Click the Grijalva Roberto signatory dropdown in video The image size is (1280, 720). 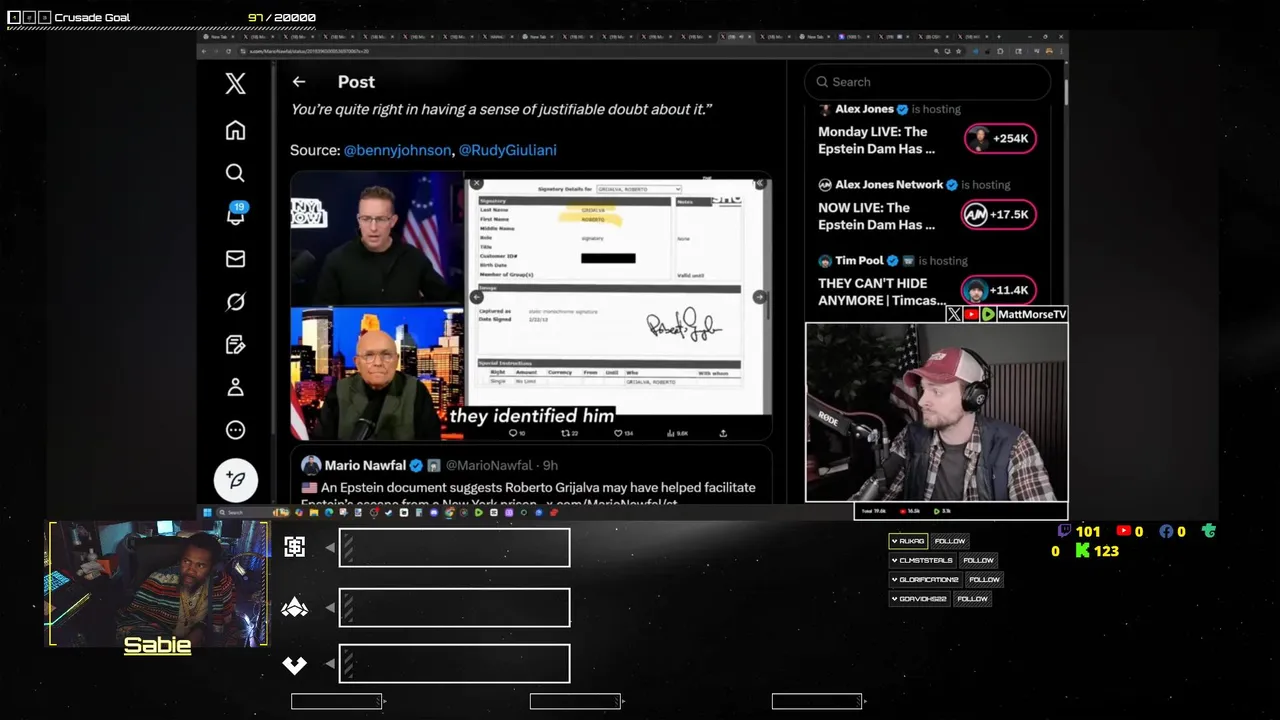[638, 188]
